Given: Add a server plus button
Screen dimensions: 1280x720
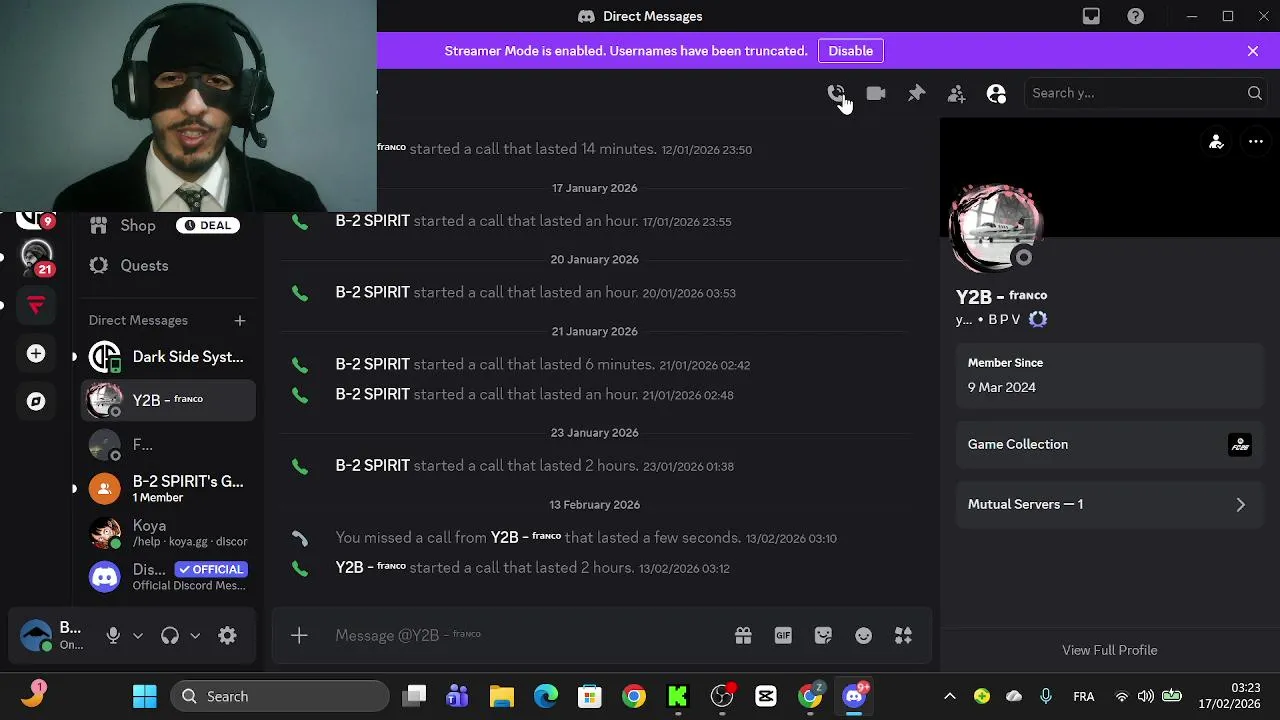Looking at the screenshot, I should [36, 353].
